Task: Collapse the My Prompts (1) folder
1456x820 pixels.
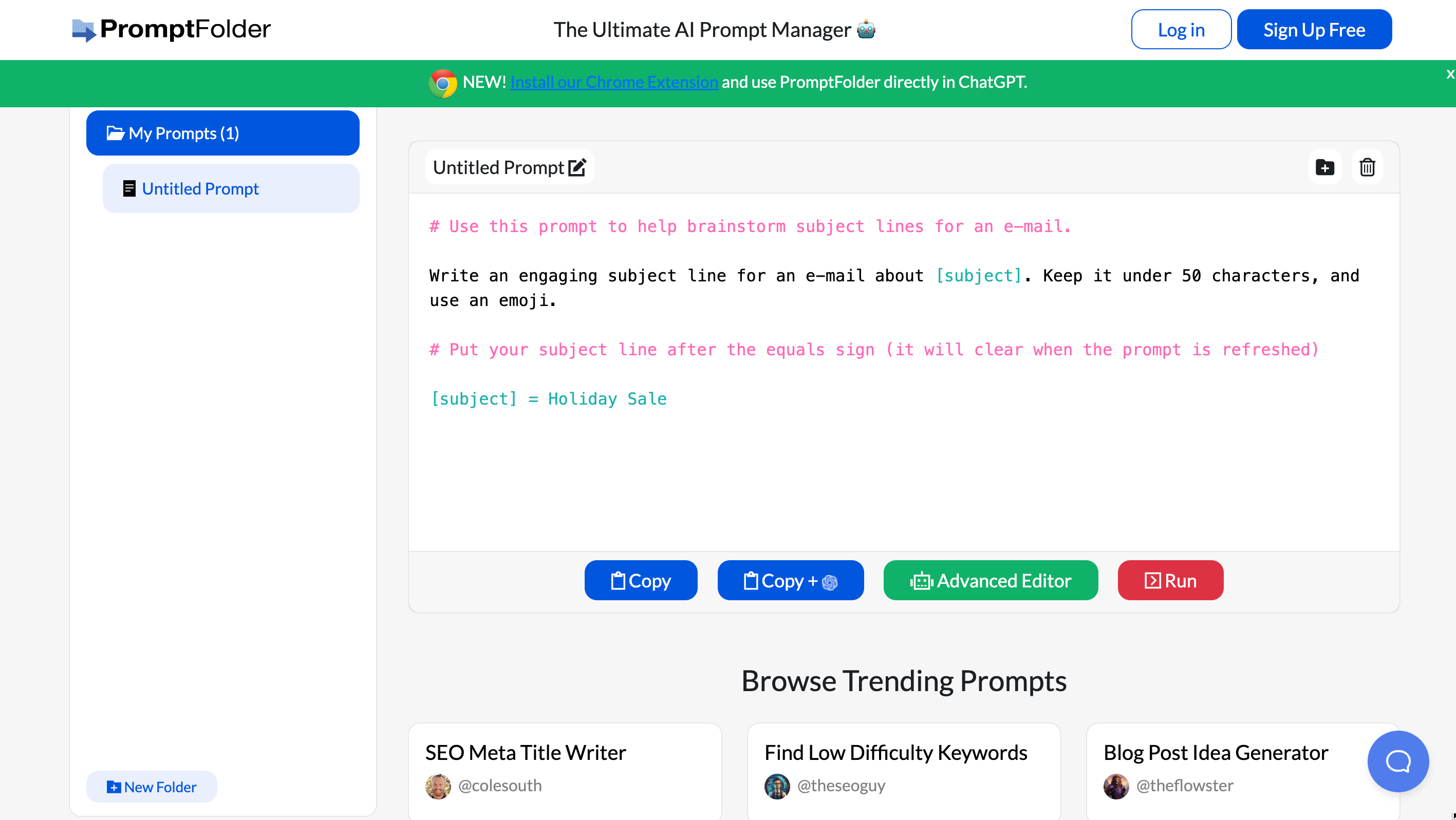Action: (x=222, y=134)
